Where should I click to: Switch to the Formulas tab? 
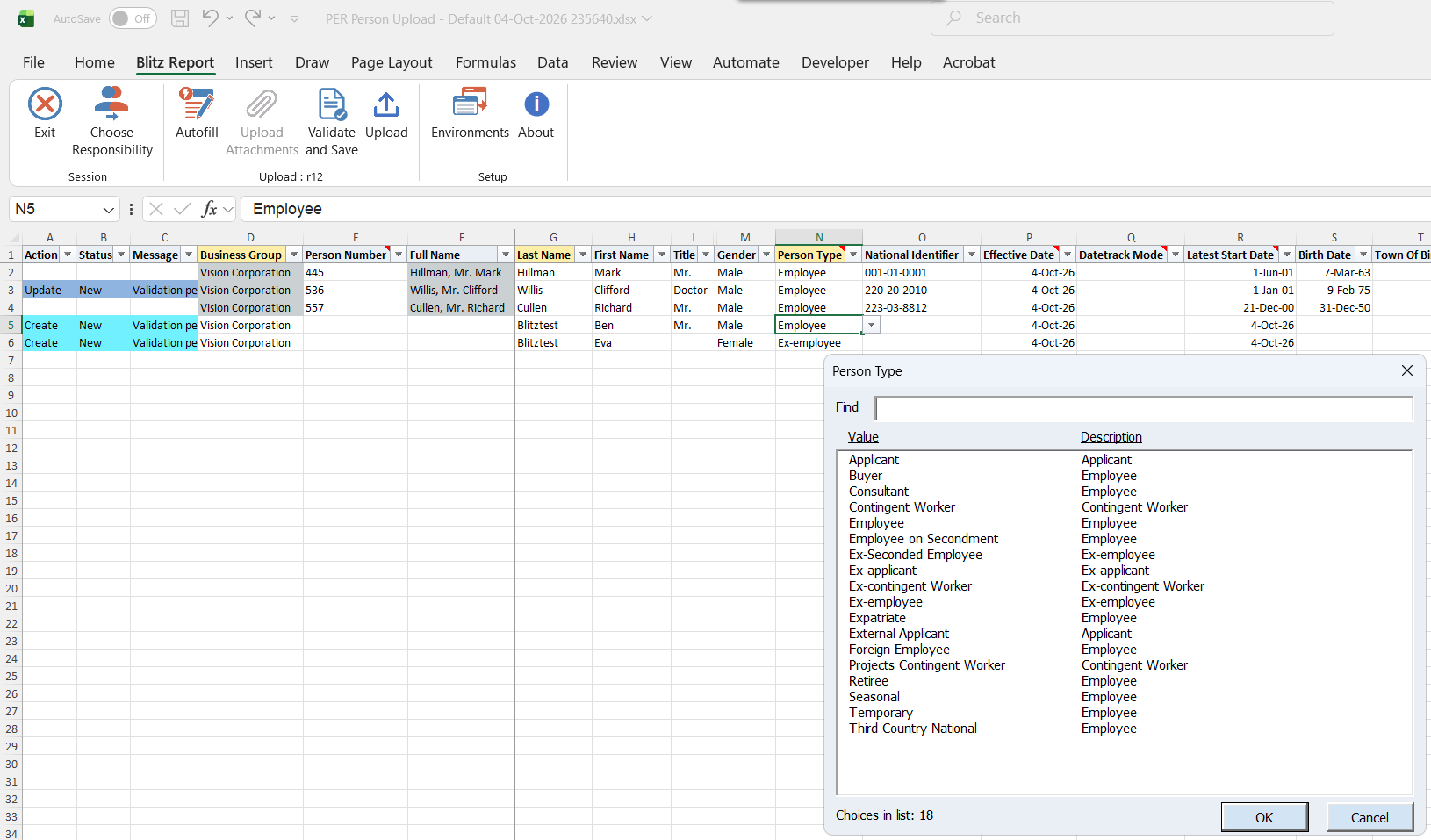(x=485, y=62)
